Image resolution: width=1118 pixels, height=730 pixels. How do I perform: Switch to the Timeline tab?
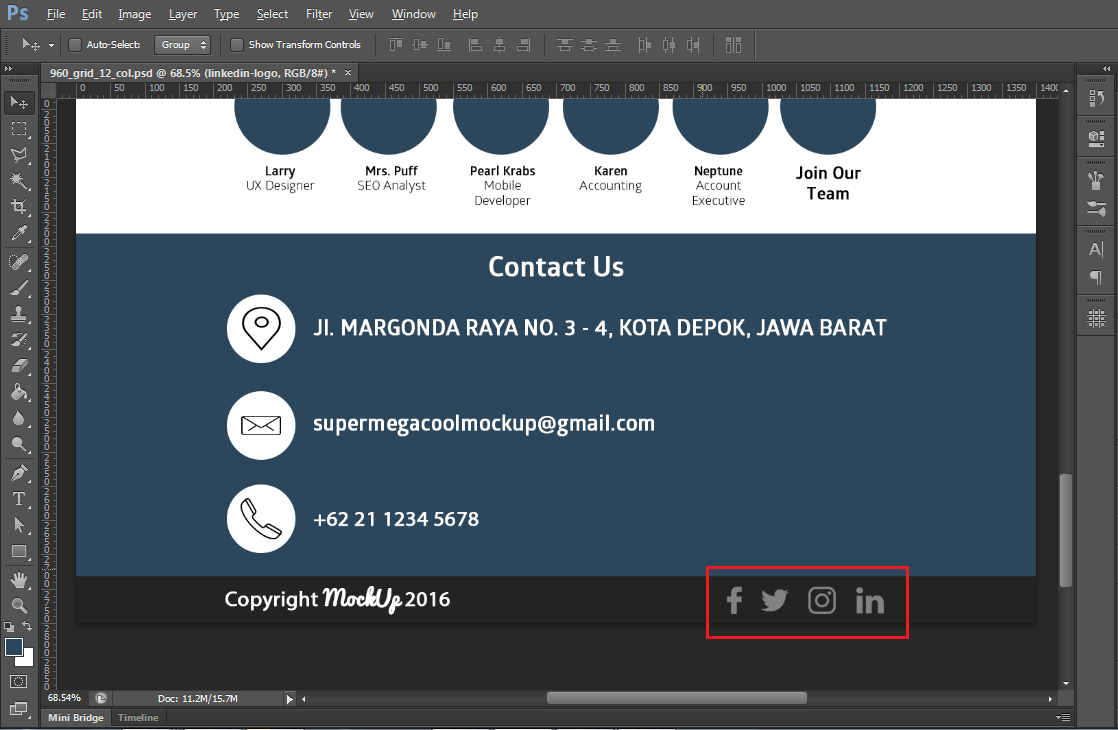[x=137, y=717]
